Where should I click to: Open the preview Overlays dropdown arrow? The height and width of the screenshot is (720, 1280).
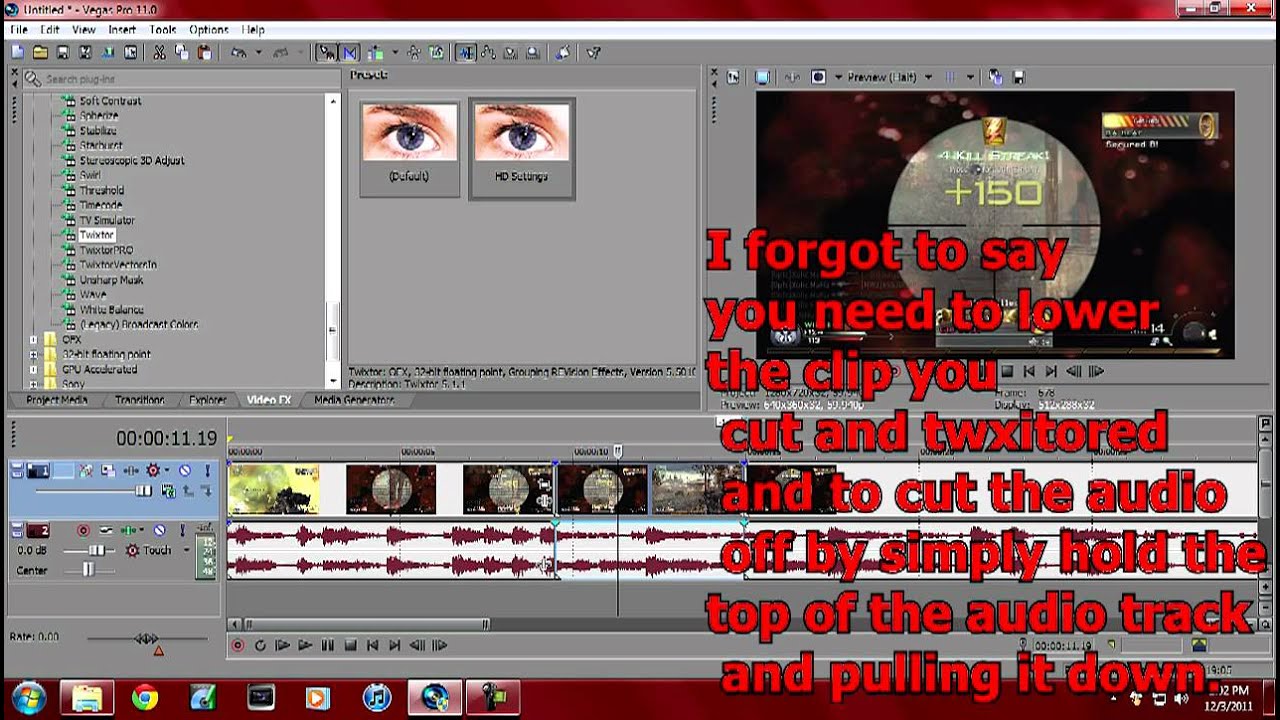970,77
